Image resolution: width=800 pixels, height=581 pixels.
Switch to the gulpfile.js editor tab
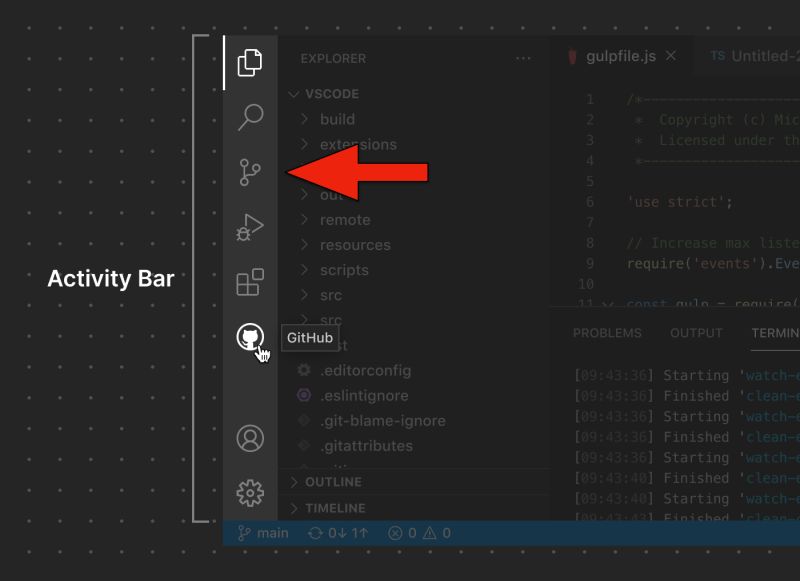[x=621, y=56]
